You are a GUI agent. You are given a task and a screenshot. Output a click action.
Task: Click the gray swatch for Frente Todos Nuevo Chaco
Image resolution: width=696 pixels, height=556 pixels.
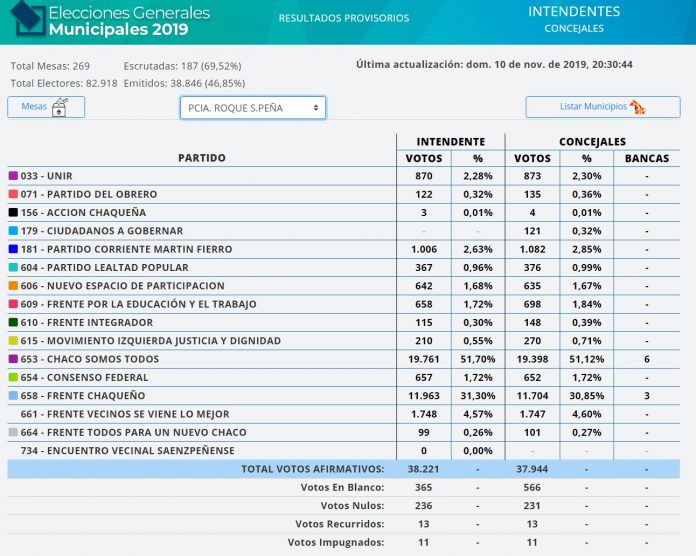point(13,432)
